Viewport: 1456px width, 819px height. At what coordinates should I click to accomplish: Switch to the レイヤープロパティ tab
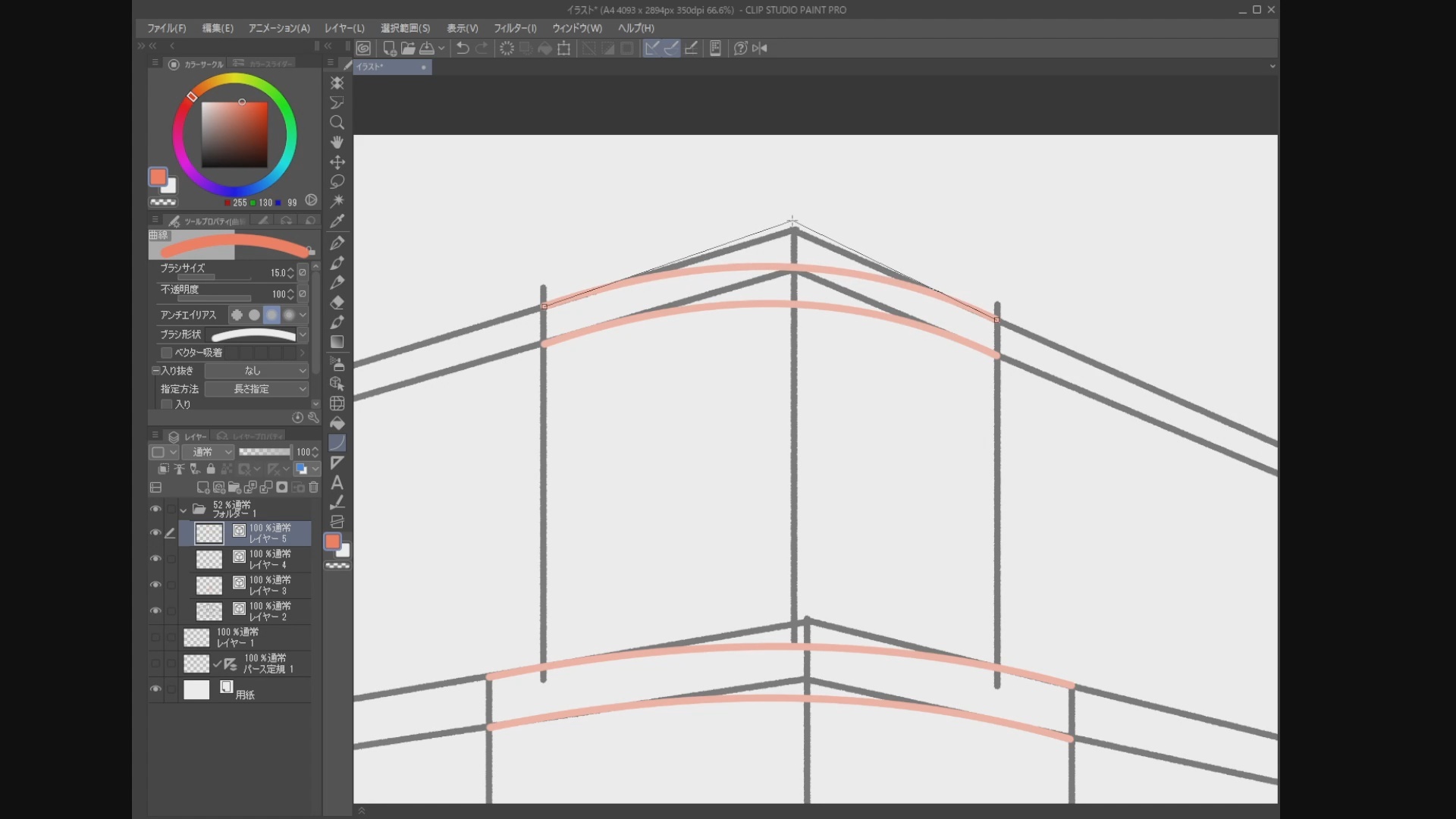(249, 437)
